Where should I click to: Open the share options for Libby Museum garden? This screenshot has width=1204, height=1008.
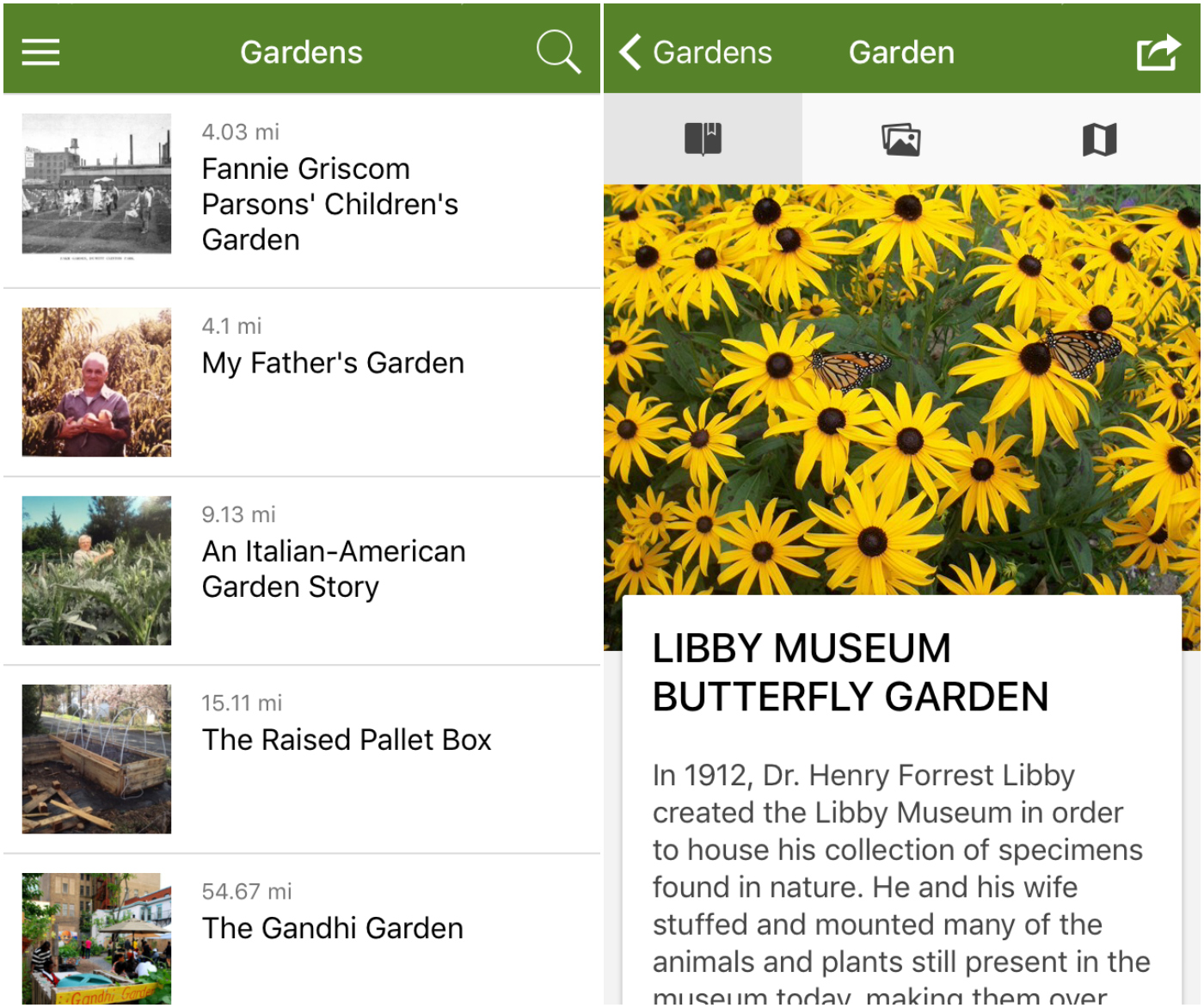coord(1158,52)
